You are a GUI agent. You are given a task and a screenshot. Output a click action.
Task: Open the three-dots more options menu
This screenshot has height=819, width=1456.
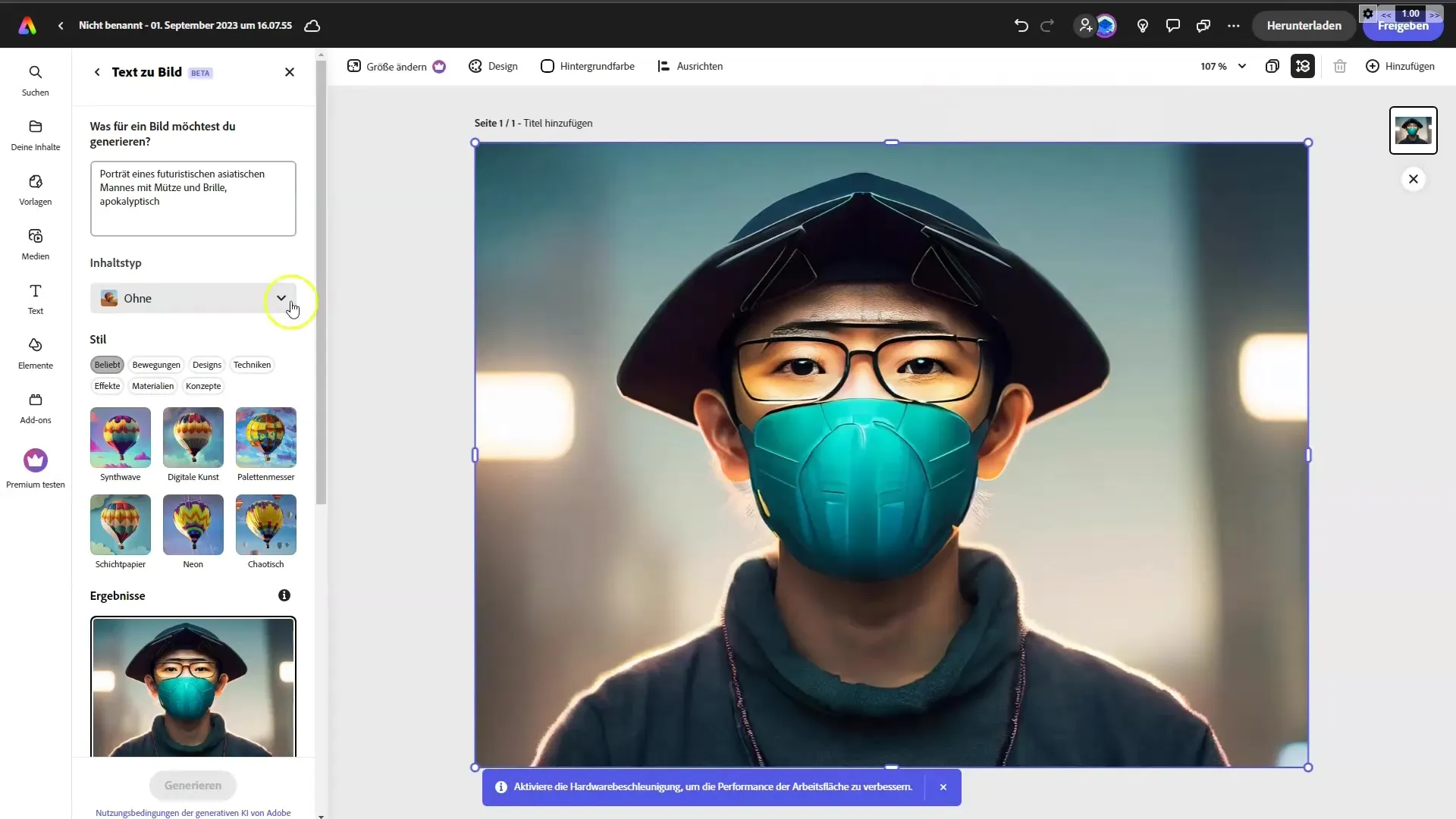(x=1234, y=26)
